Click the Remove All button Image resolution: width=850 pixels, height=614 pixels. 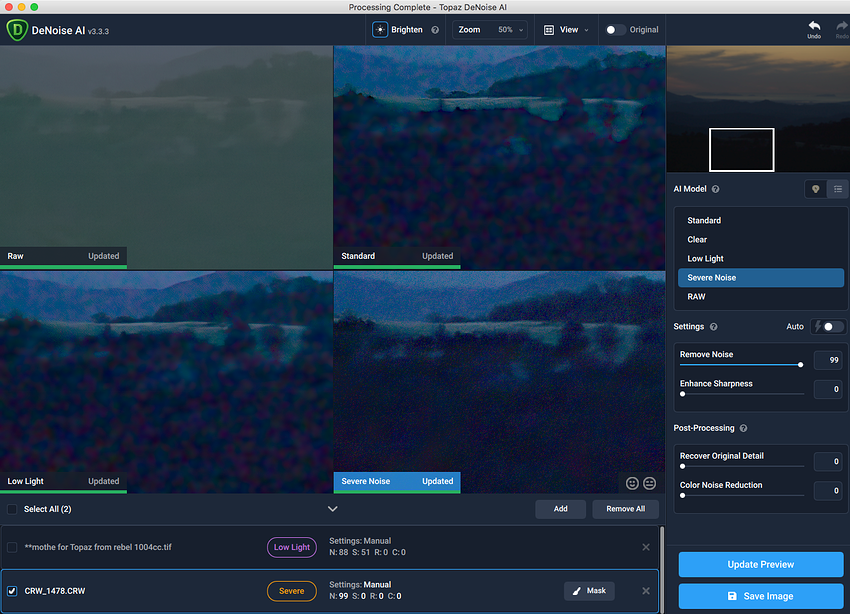pyautogui.click(x=626, y=509)
